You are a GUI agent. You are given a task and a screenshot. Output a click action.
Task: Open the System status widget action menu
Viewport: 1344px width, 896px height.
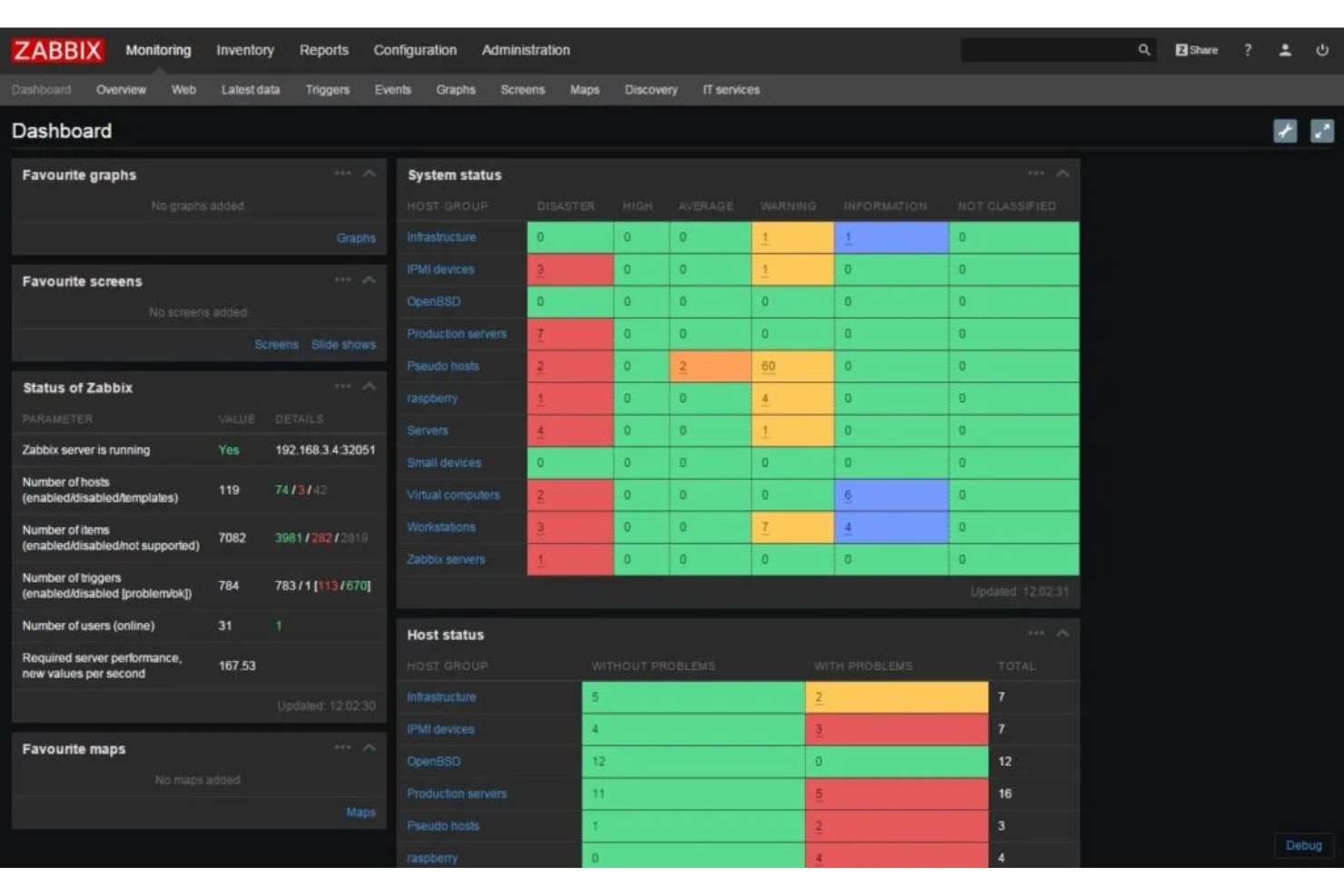point(1036,174)
